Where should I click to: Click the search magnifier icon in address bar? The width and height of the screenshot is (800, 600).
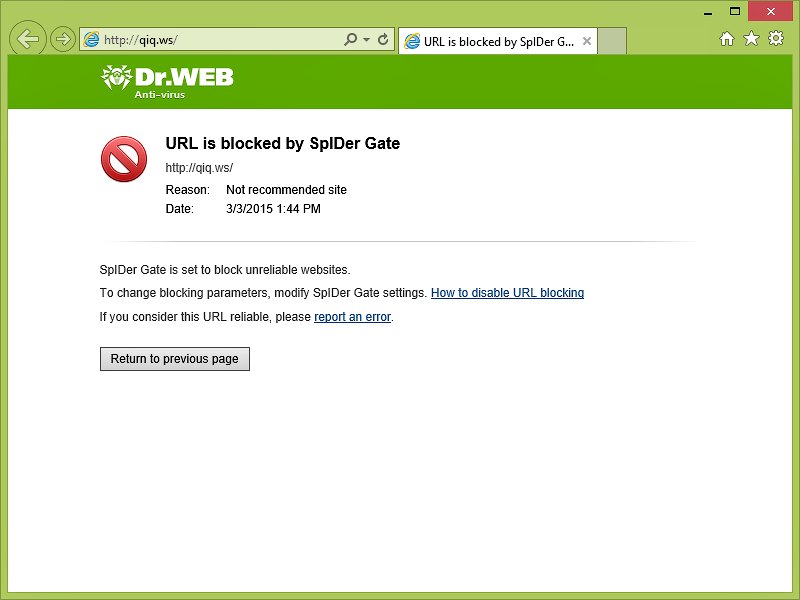pos(351,39)
